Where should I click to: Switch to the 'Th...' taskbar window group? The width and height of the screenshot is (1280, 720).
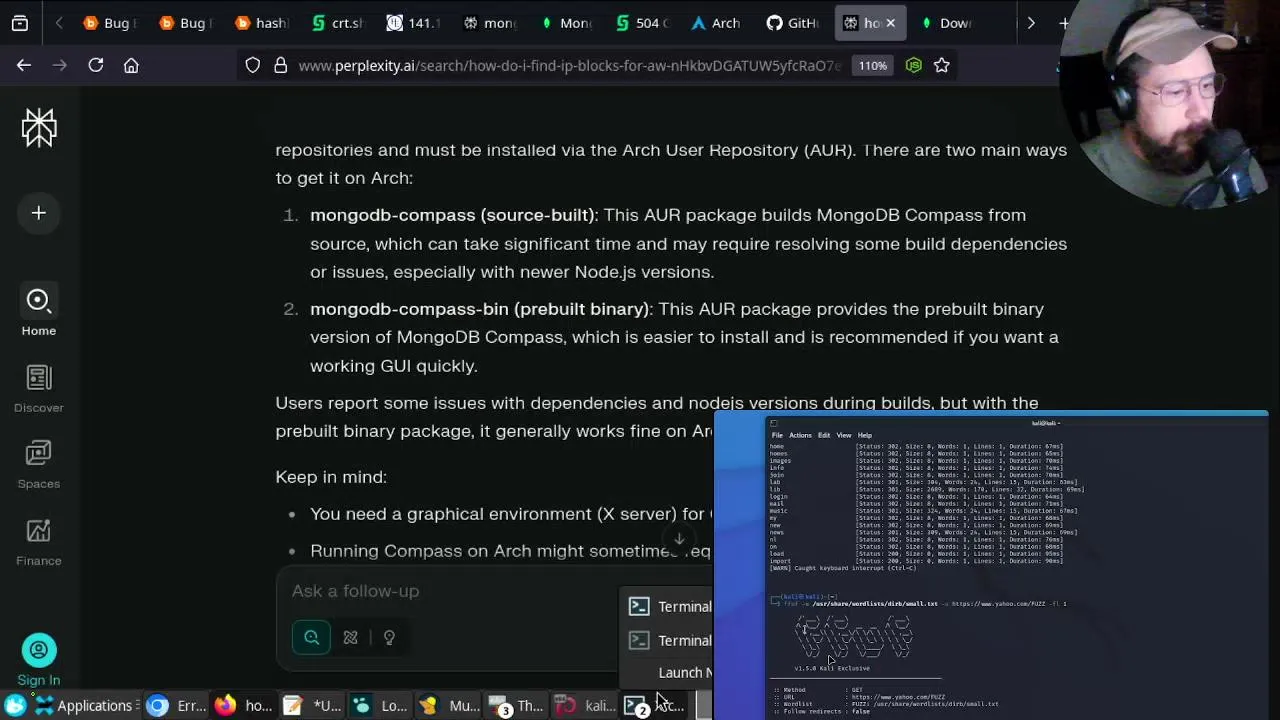click(x=517, y=705)
